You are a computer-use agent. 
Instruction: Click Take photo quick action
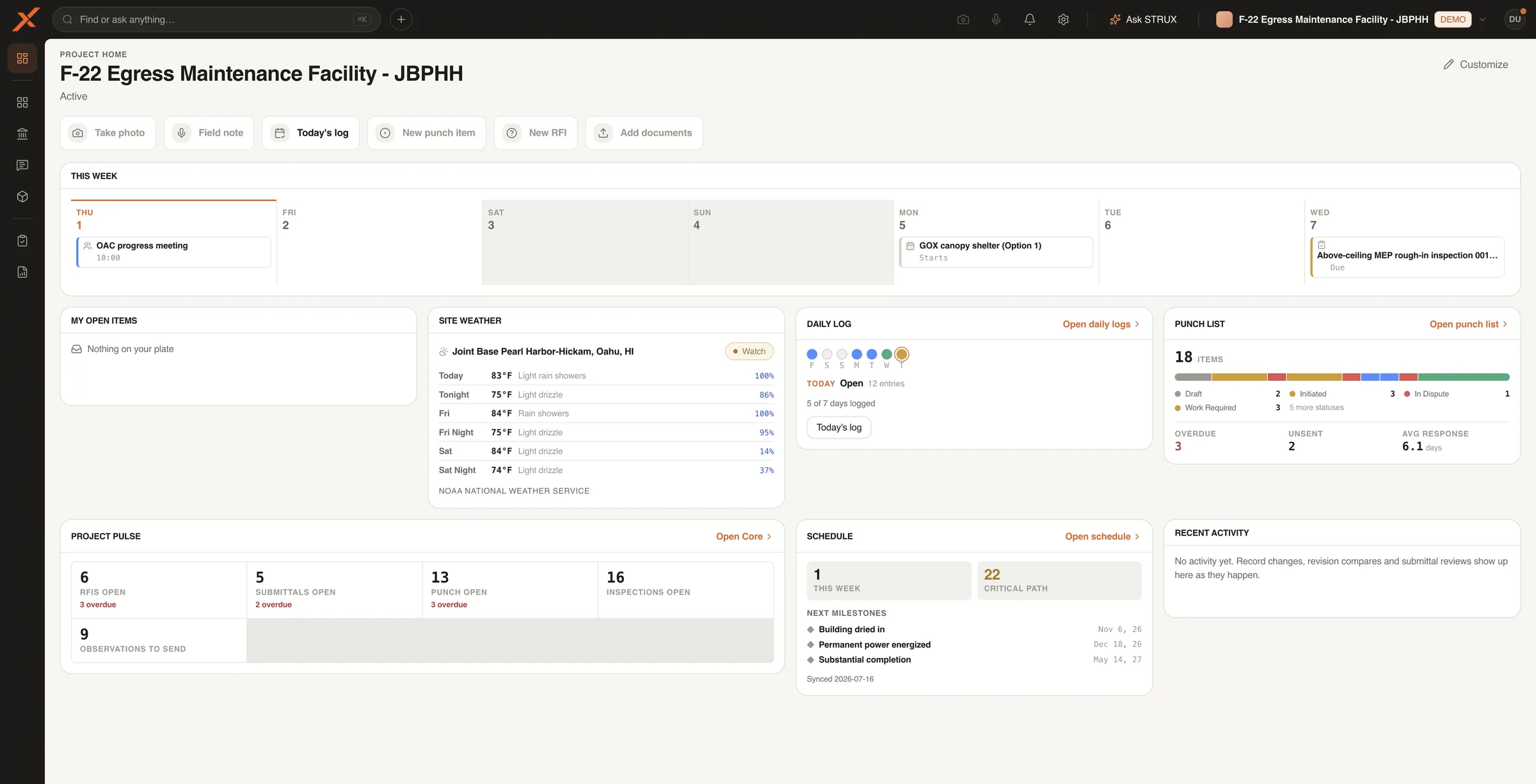[x=108, y=133]
